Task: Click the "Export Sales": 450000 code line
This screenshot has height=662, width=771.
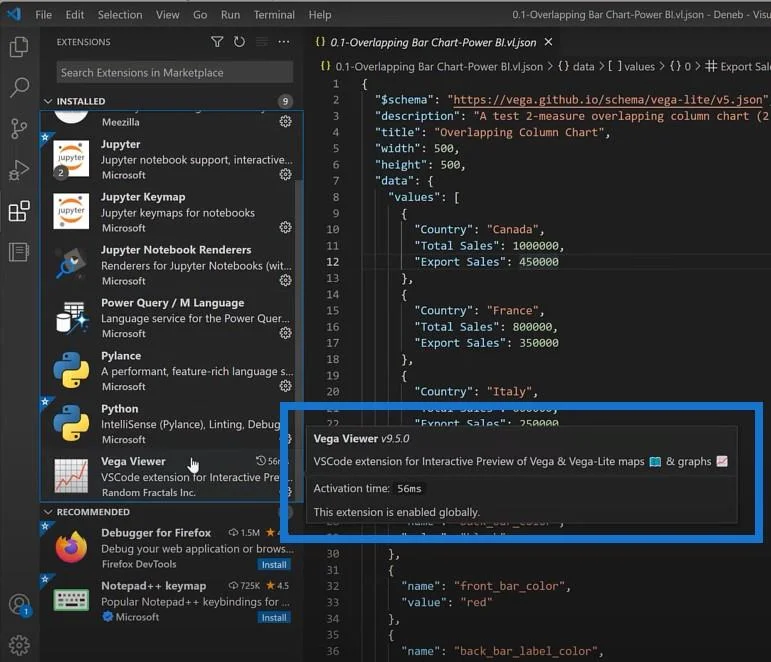Action: tap(486, 262)
